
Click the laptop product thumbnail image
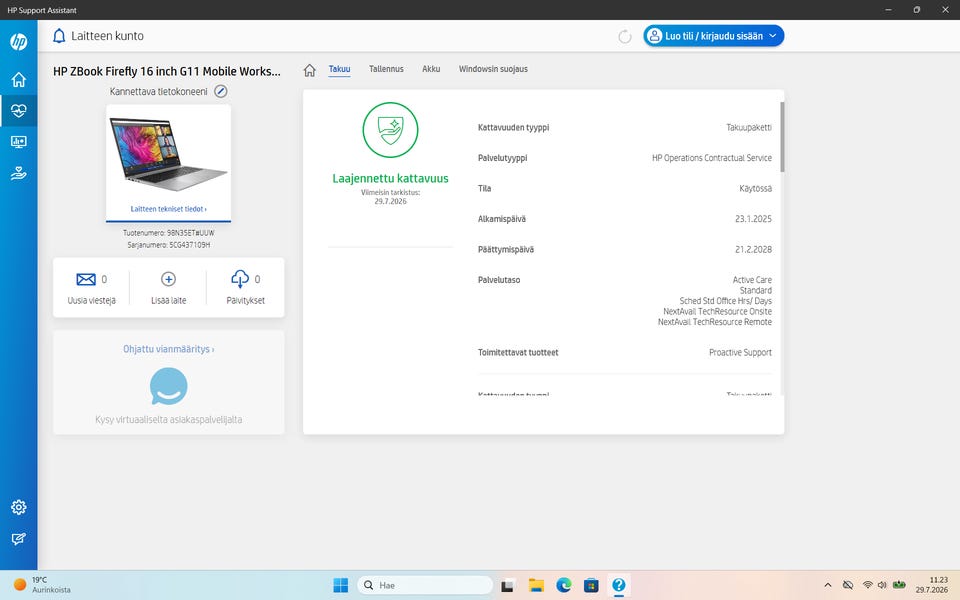(168, 154)
